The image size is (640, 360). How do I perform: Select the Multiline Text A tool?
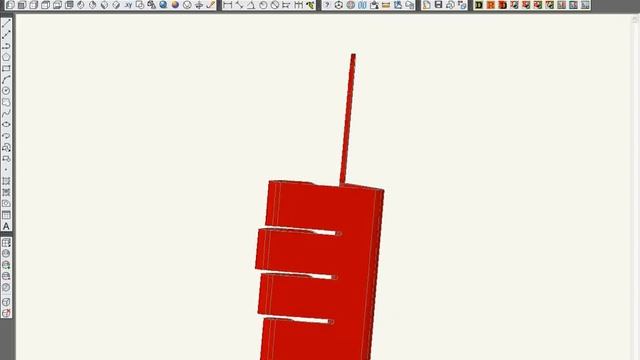(6, 226)
